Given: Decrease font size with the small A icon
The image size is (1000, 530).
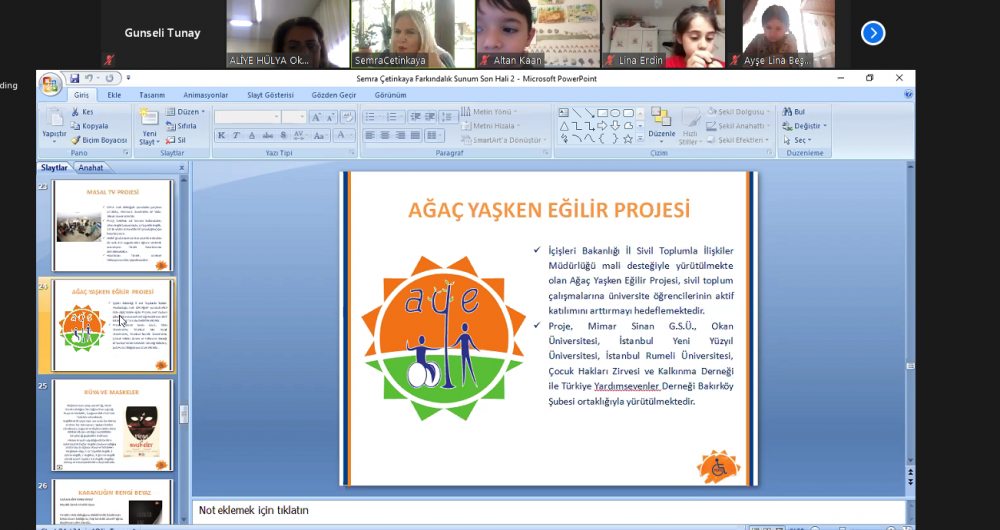Looking at the screenshot, I should tap(332, 117).
